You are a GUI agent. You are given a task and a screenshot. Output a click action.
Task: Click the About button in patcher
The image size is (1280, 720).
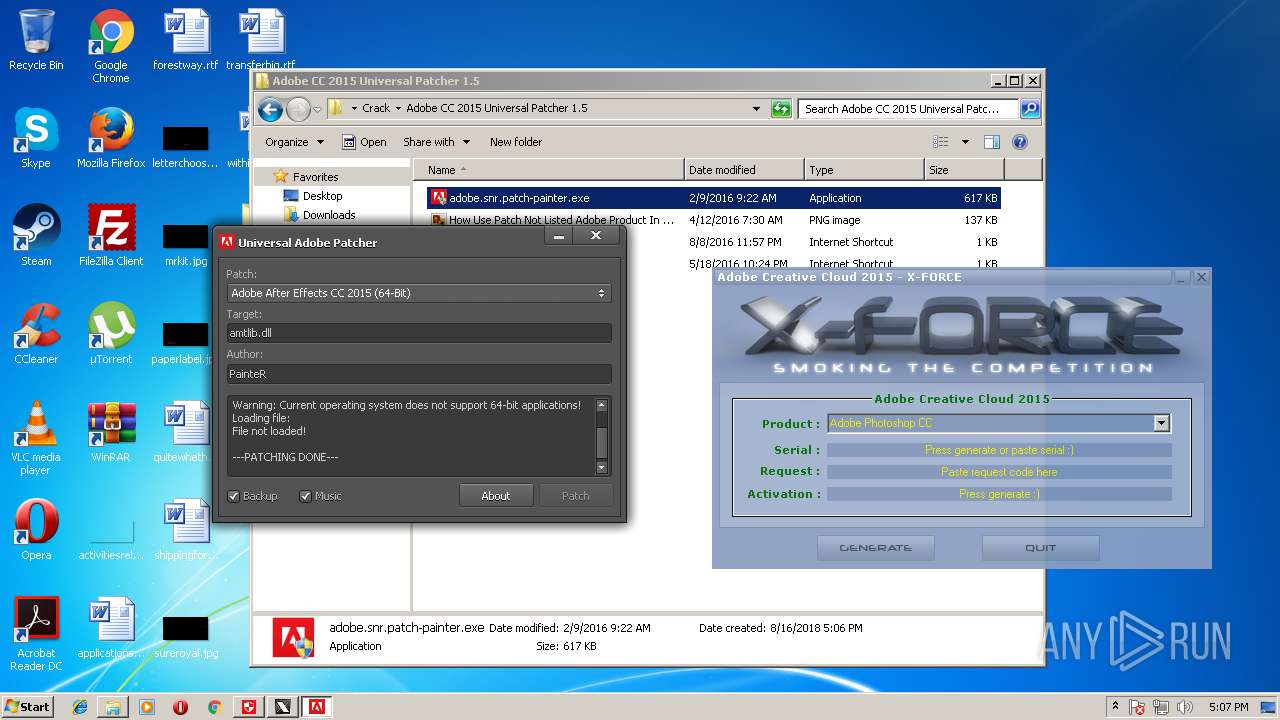496,496
